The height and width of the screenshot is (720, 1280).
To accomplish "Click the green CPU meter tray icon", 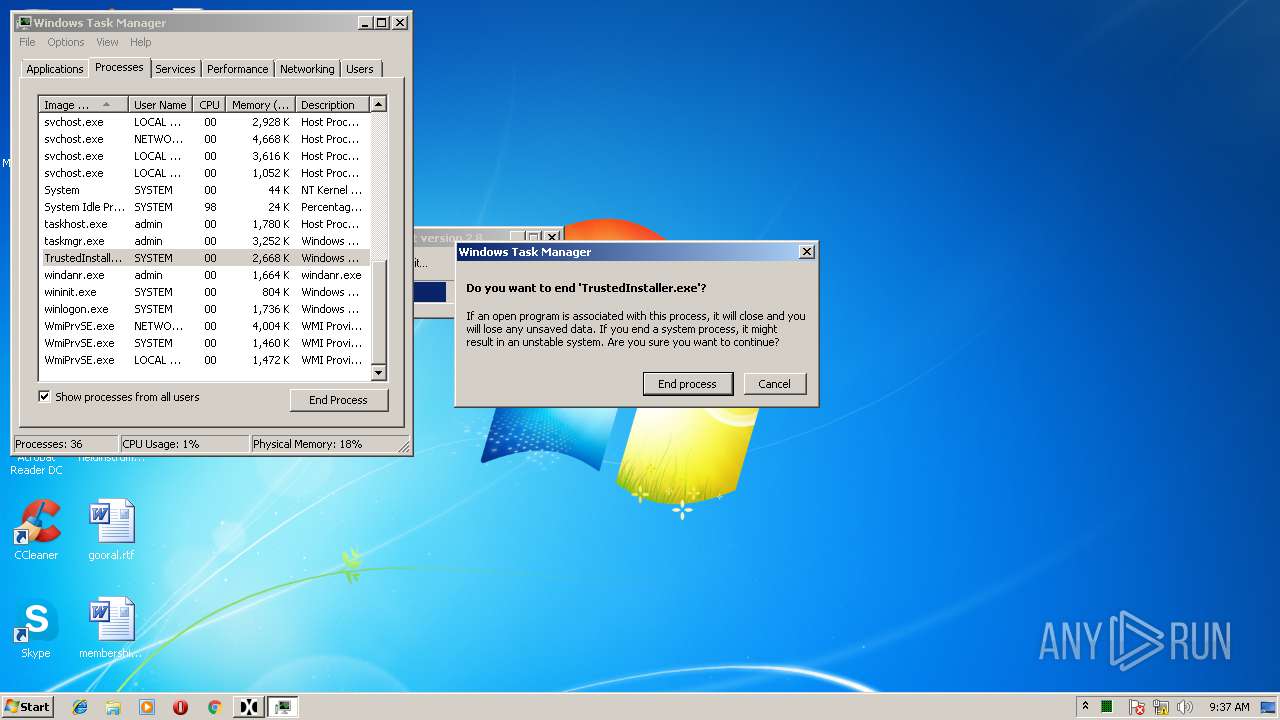I will point(1107,707).
